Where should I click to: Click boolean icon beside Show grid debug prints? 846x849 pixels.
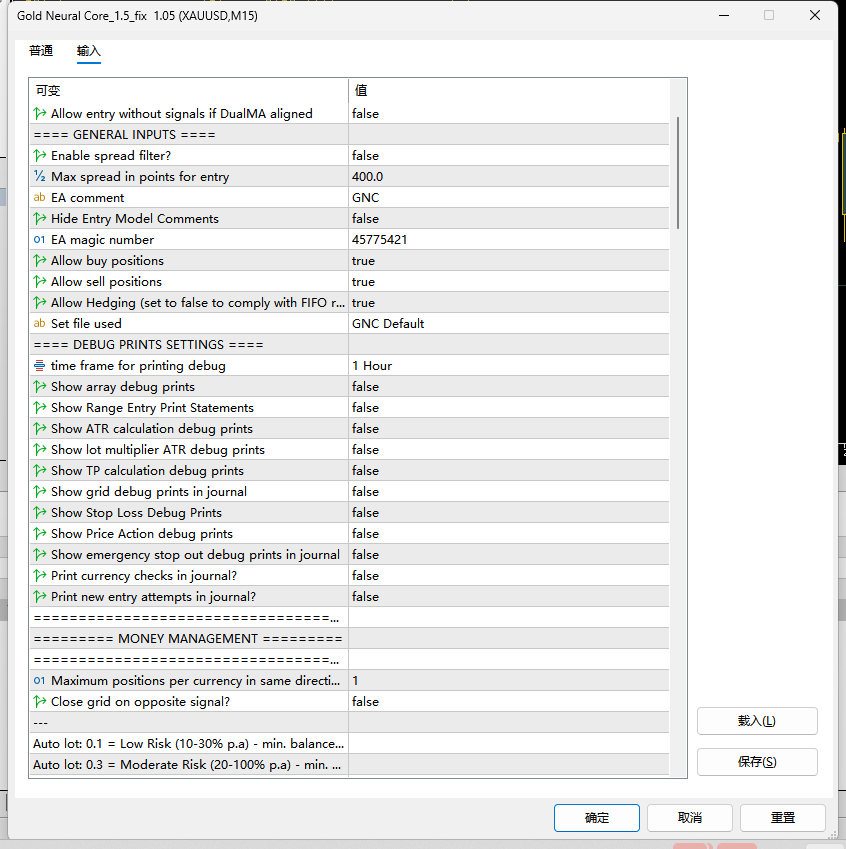pos(40,492)
